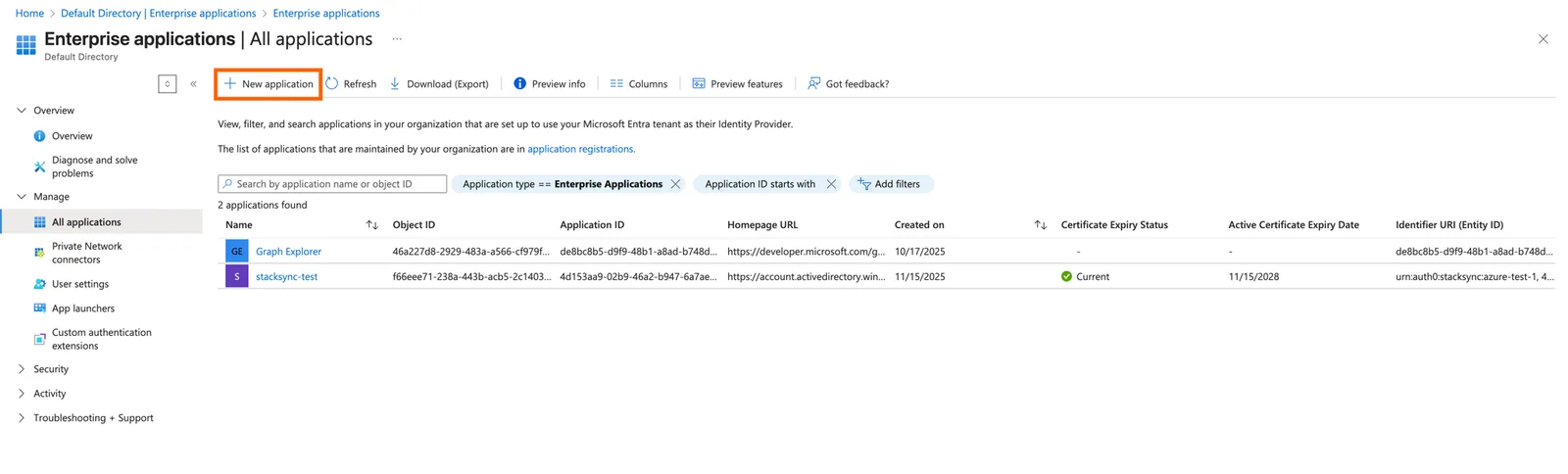Collapse the sidebar with double chevron
Viewport: 1568px width, 474px height.
(193, 84)
